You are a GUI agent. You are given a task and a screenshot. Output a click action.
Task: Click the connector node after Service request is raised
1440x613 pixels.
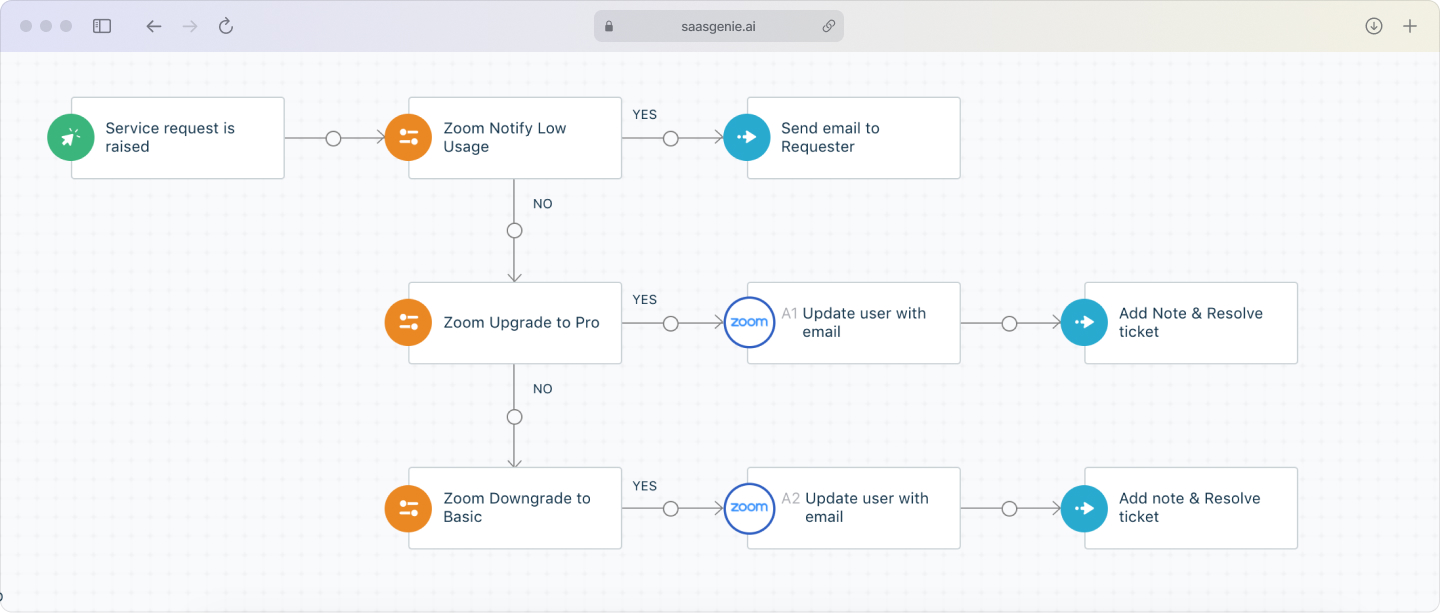pyautogui.click(x=333, y=140)
